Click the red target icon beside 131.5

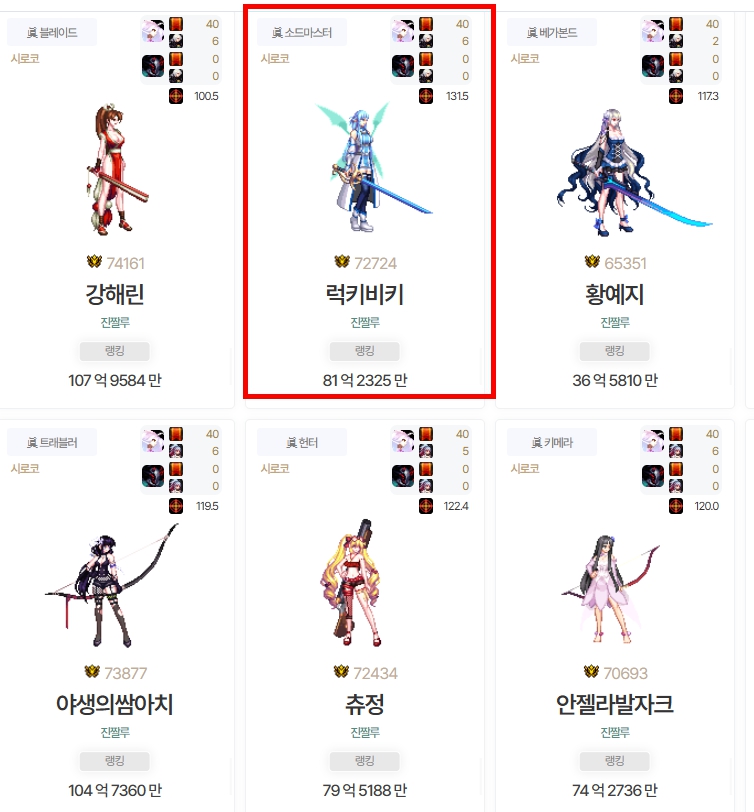tap(426, 96)
